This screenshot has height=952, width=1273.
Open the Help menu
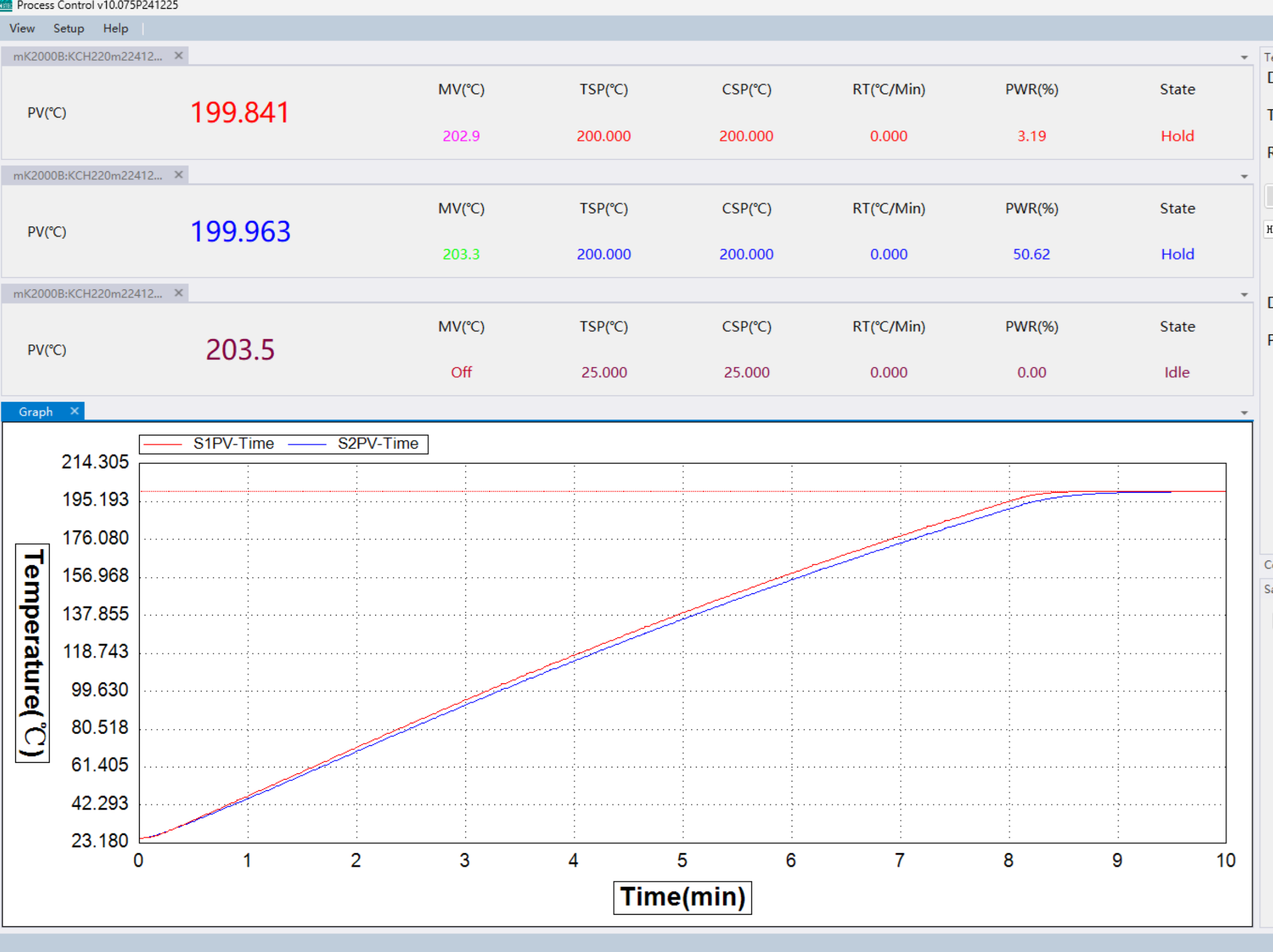click(116, 28)
